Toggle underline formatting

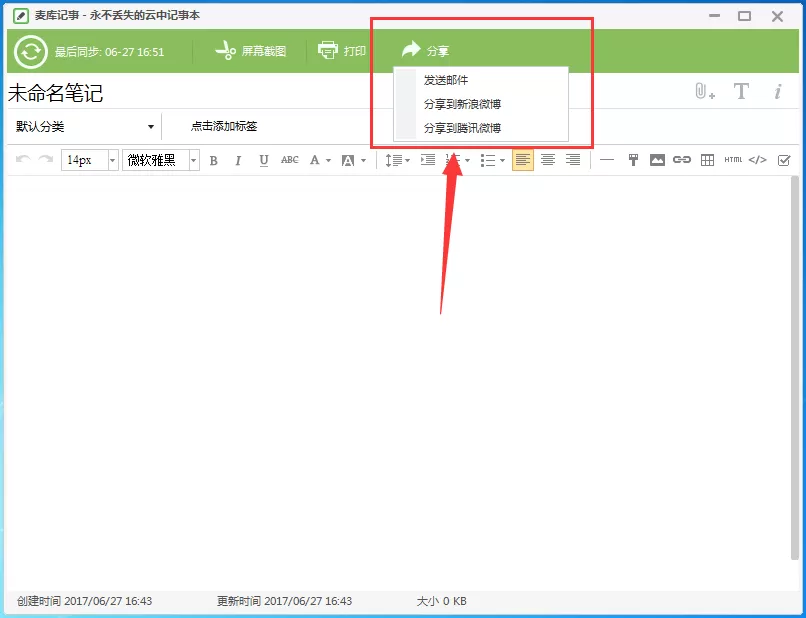264,160
